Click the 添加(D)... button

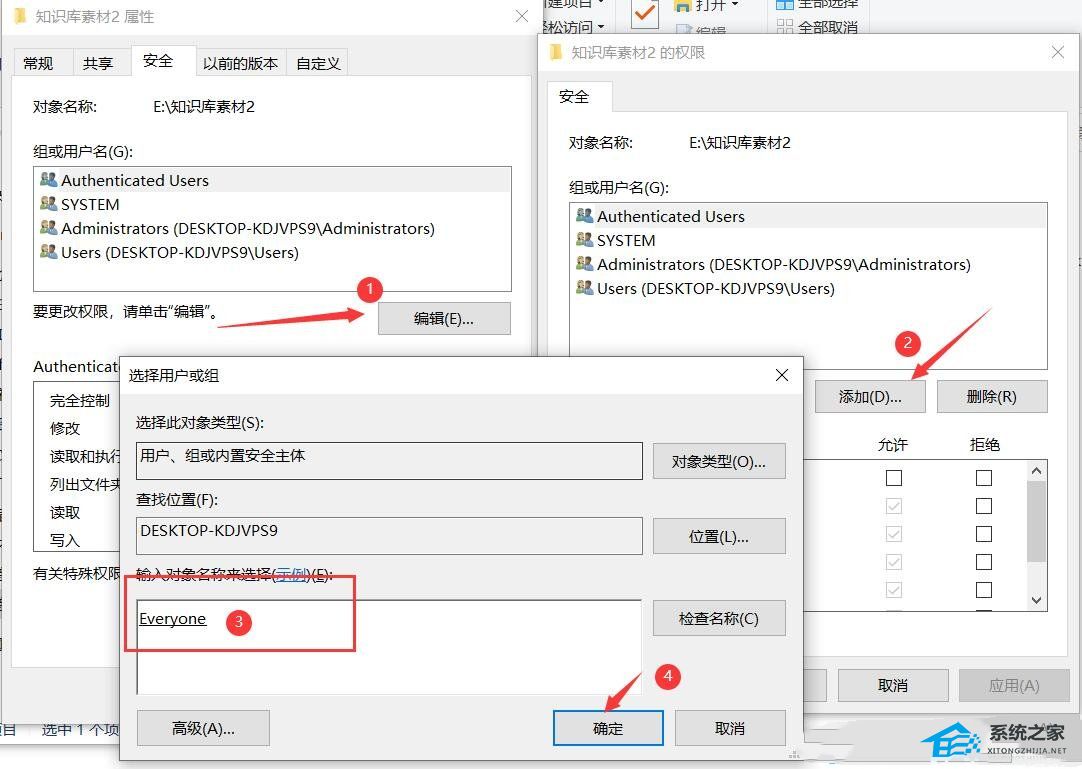(x=869, y=396)
